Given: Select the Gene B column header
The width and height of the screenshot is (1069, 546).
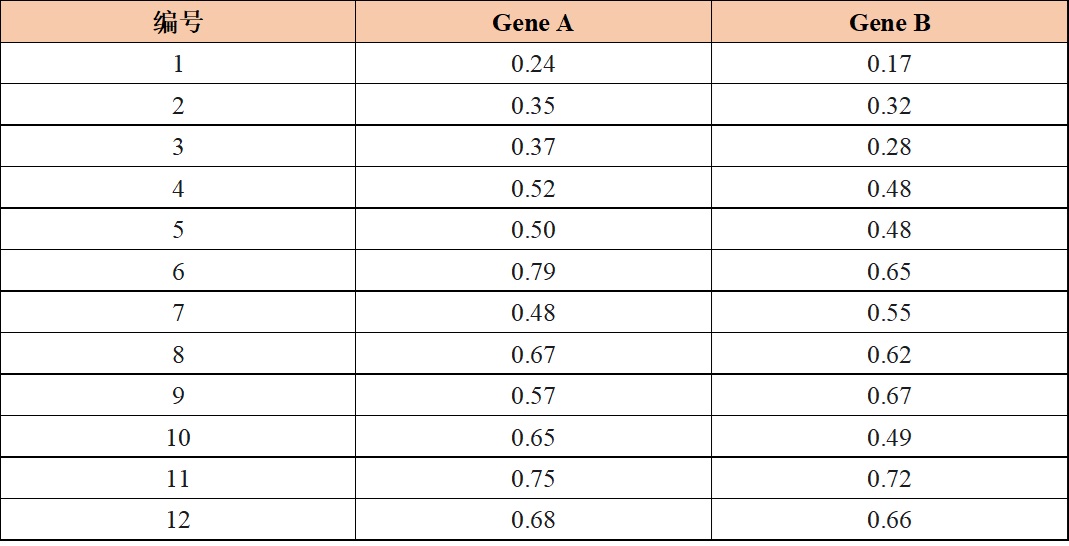Looking at the screenshot, I should pos(889,23).
